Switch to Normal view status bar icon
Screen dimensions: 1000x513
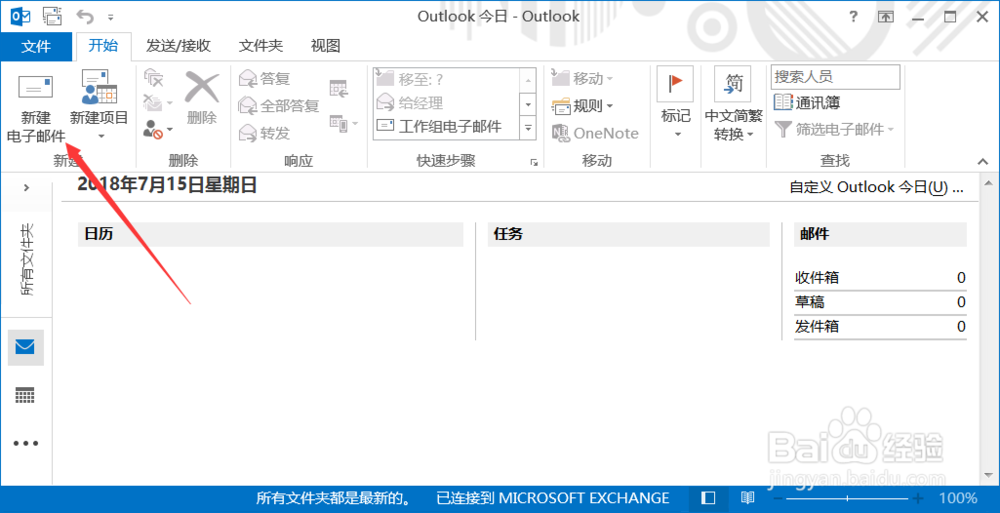click(708, 498)
